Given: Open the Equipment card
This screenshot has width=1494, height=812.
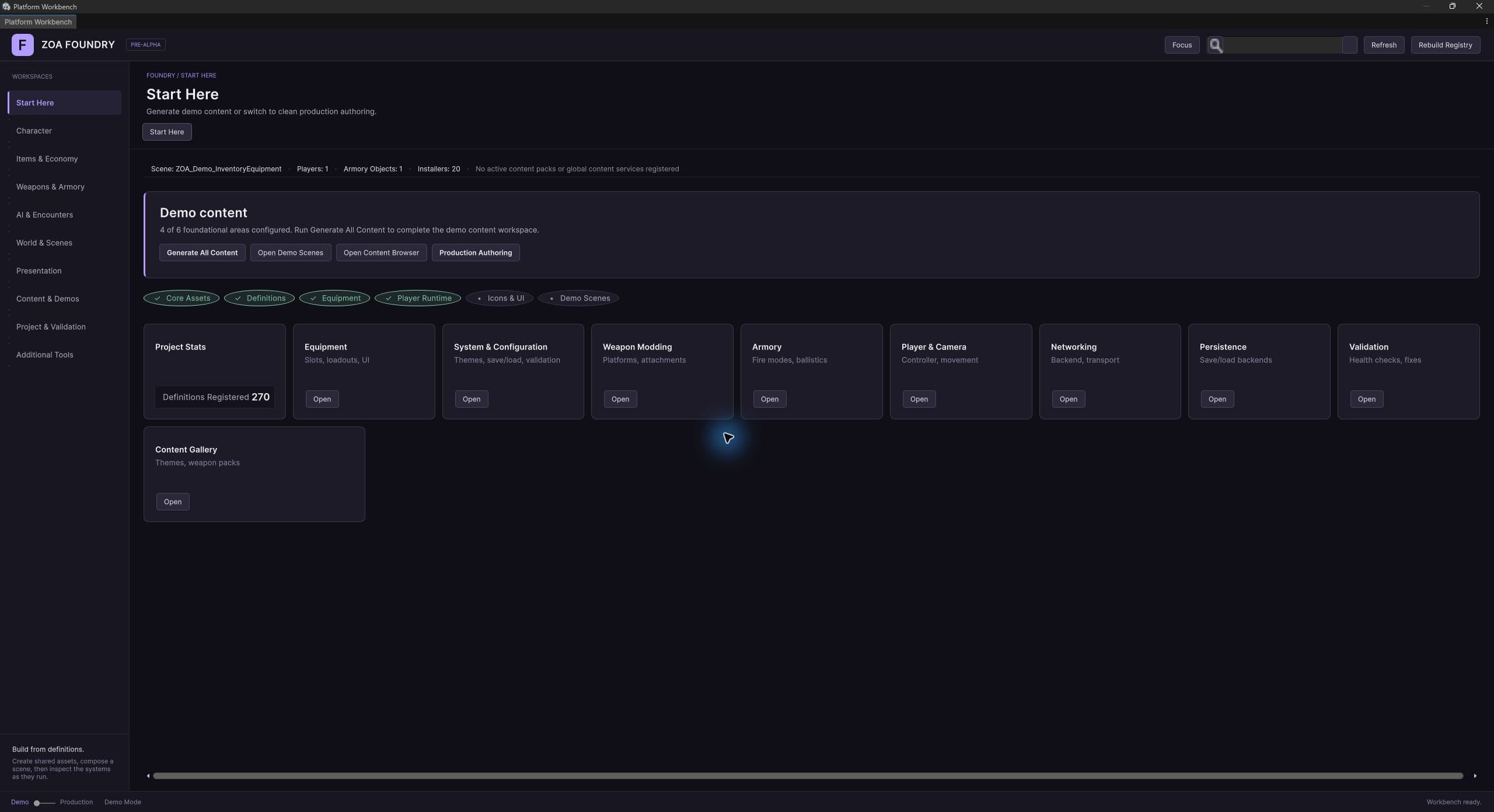Looking at the screenshot, I should coord(322,399).
